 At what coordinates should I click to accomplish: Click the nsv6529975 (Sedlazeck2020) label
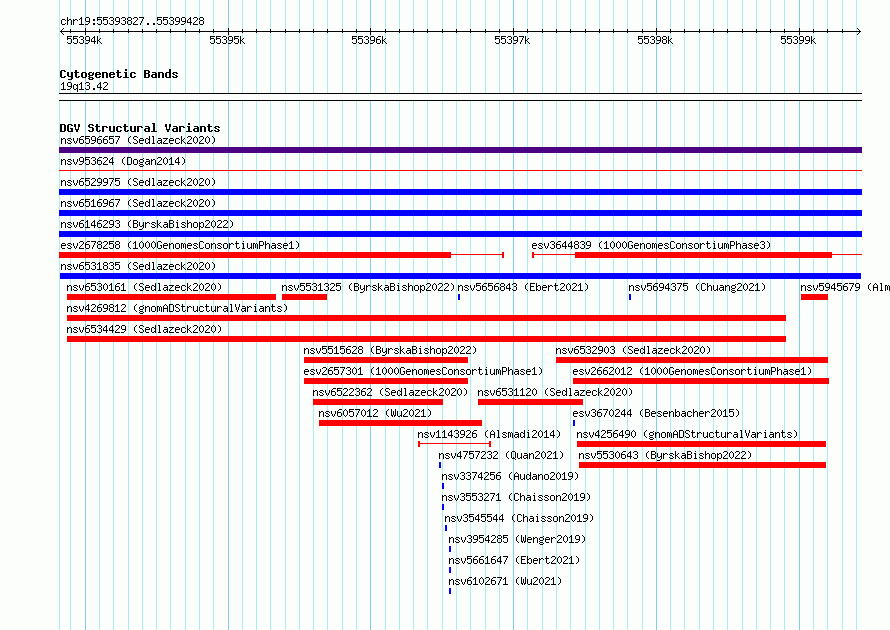[x=138, y=182]
